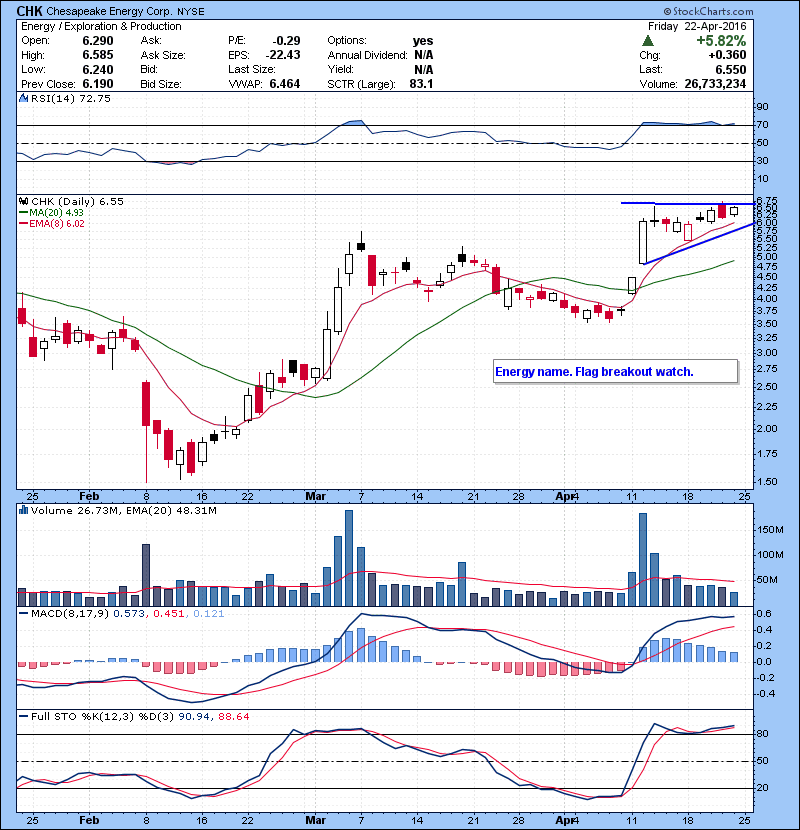Click the 100M tick on the volume axis
This screenshot has height=830, width=800.
770,555
